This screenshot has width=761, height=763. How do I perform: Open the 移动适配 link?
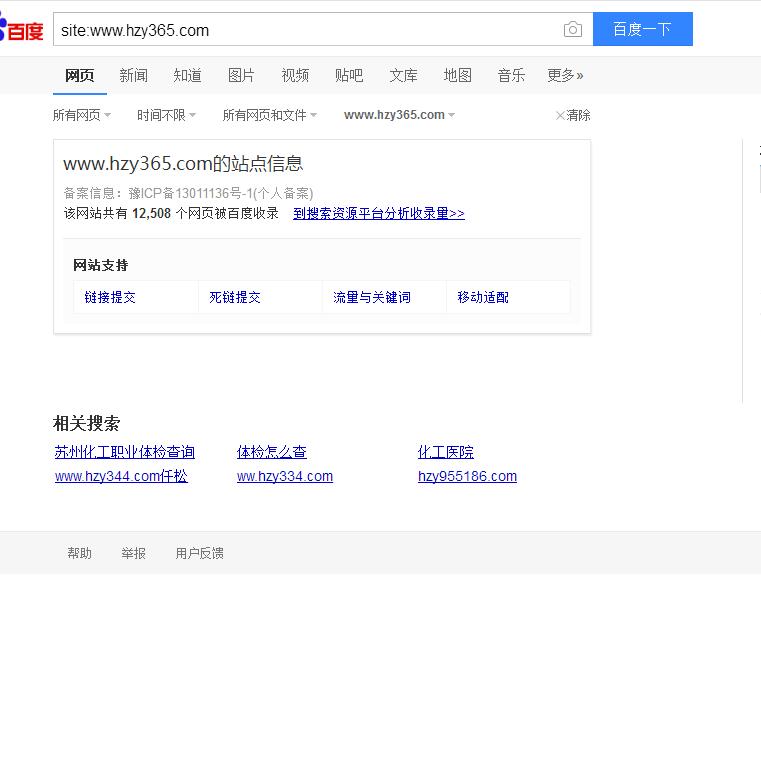coord(483,297)
